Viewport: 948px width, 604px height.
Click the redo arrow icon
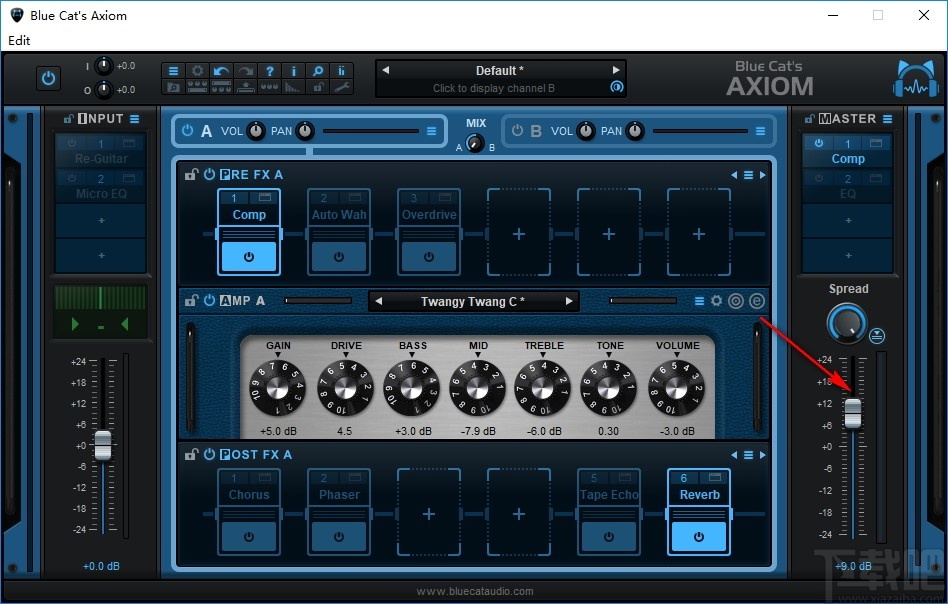point(245,71)
